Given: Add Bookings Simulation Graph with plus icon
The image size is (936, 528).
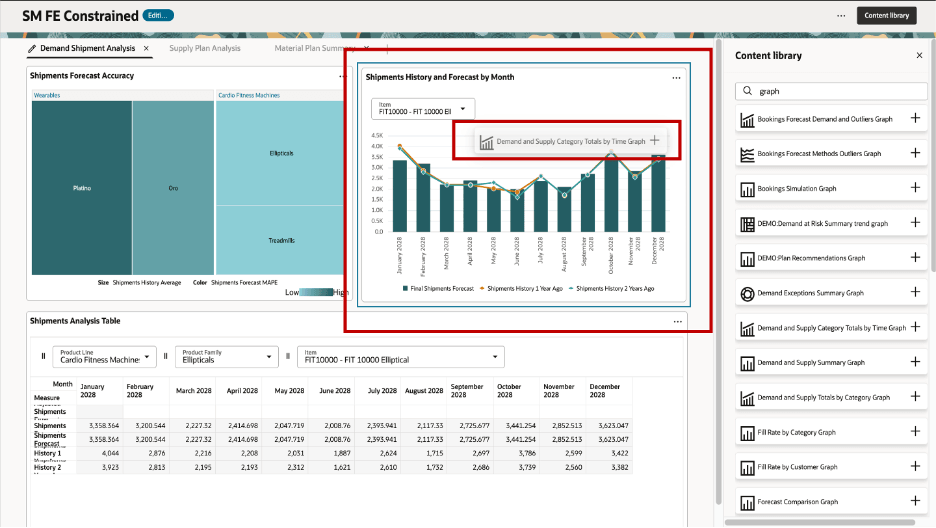Looking at the screenshot, I should coord(915,188).
